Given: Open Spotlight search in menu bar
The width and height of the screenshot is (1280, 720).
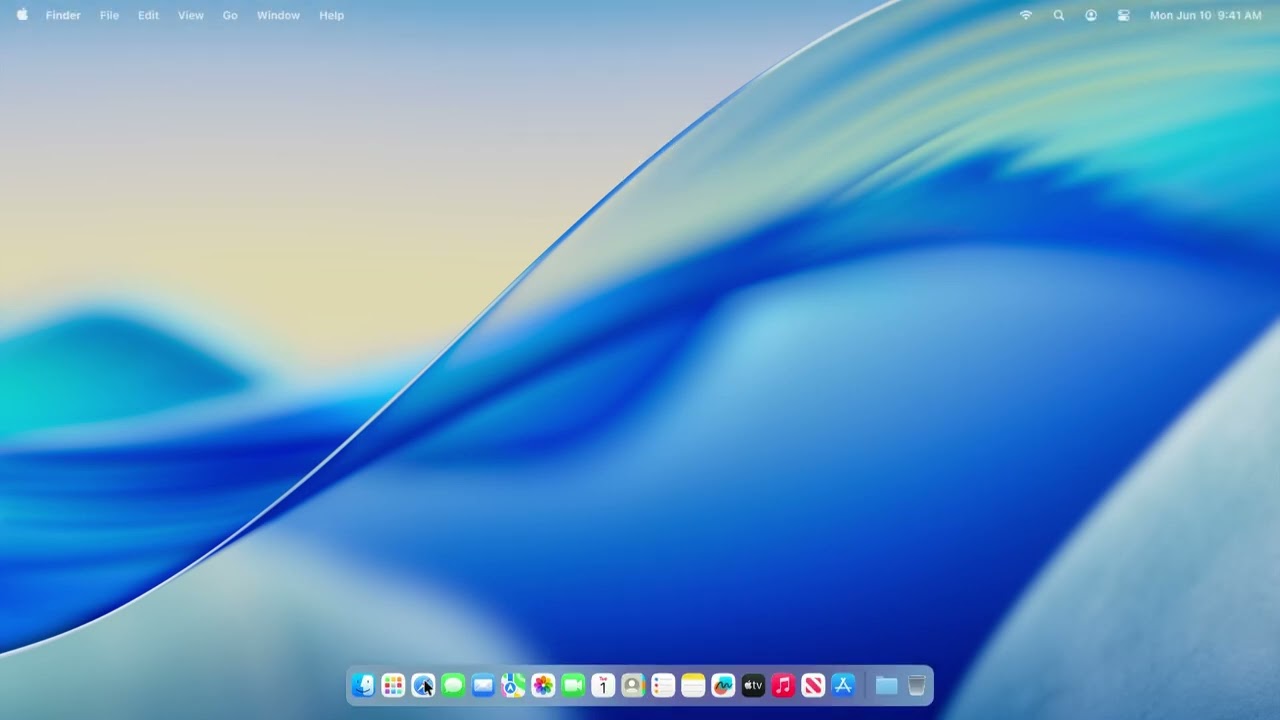Looking at the screenshot, I should (1058, 15).
